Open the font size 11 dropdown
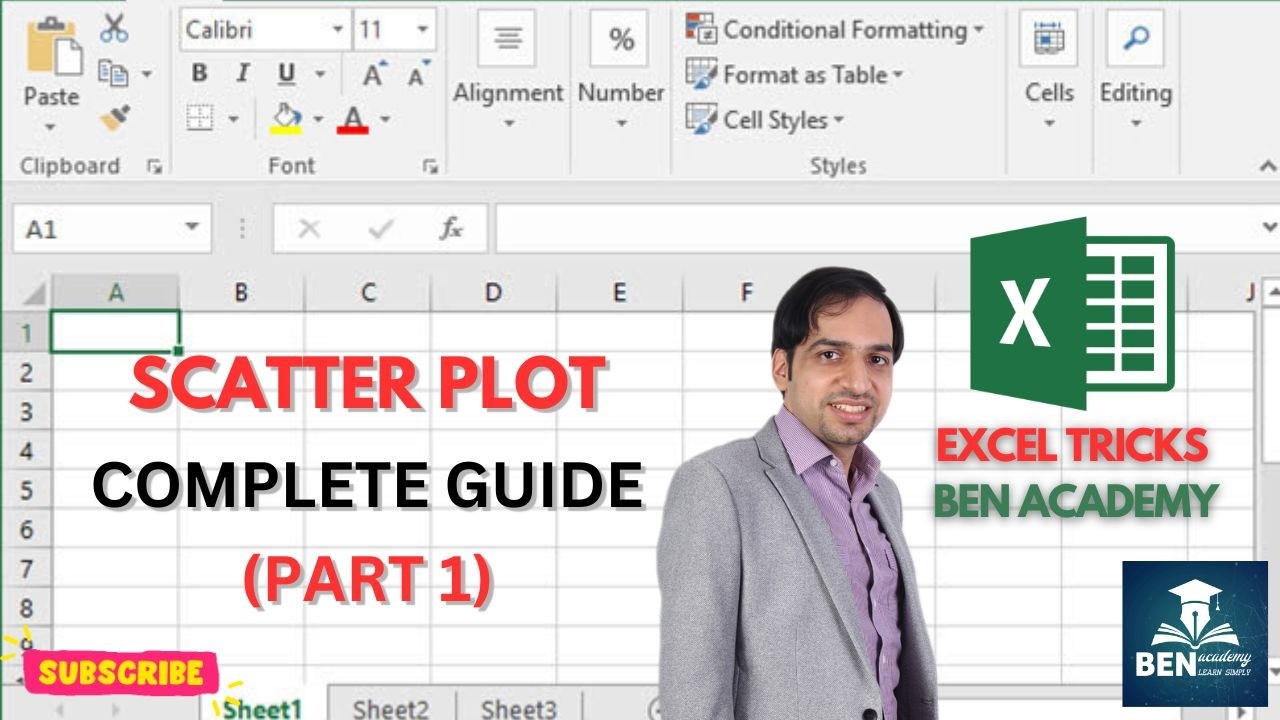 point(424,30)
